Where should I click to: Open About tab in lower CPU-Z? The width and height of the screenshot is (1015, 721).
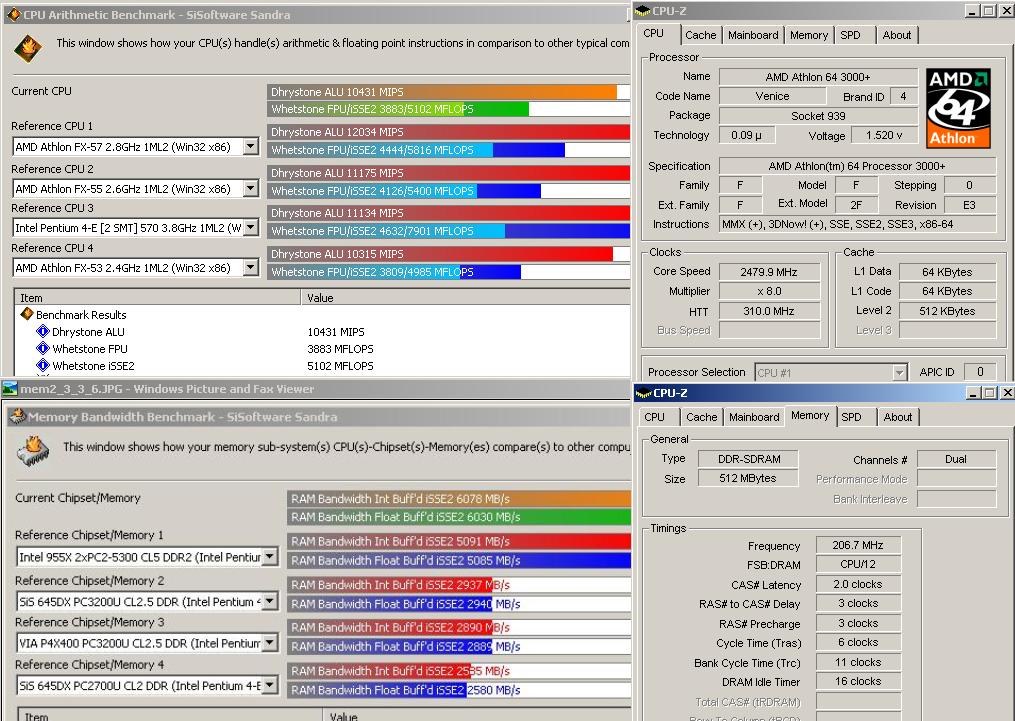[898, 417]
